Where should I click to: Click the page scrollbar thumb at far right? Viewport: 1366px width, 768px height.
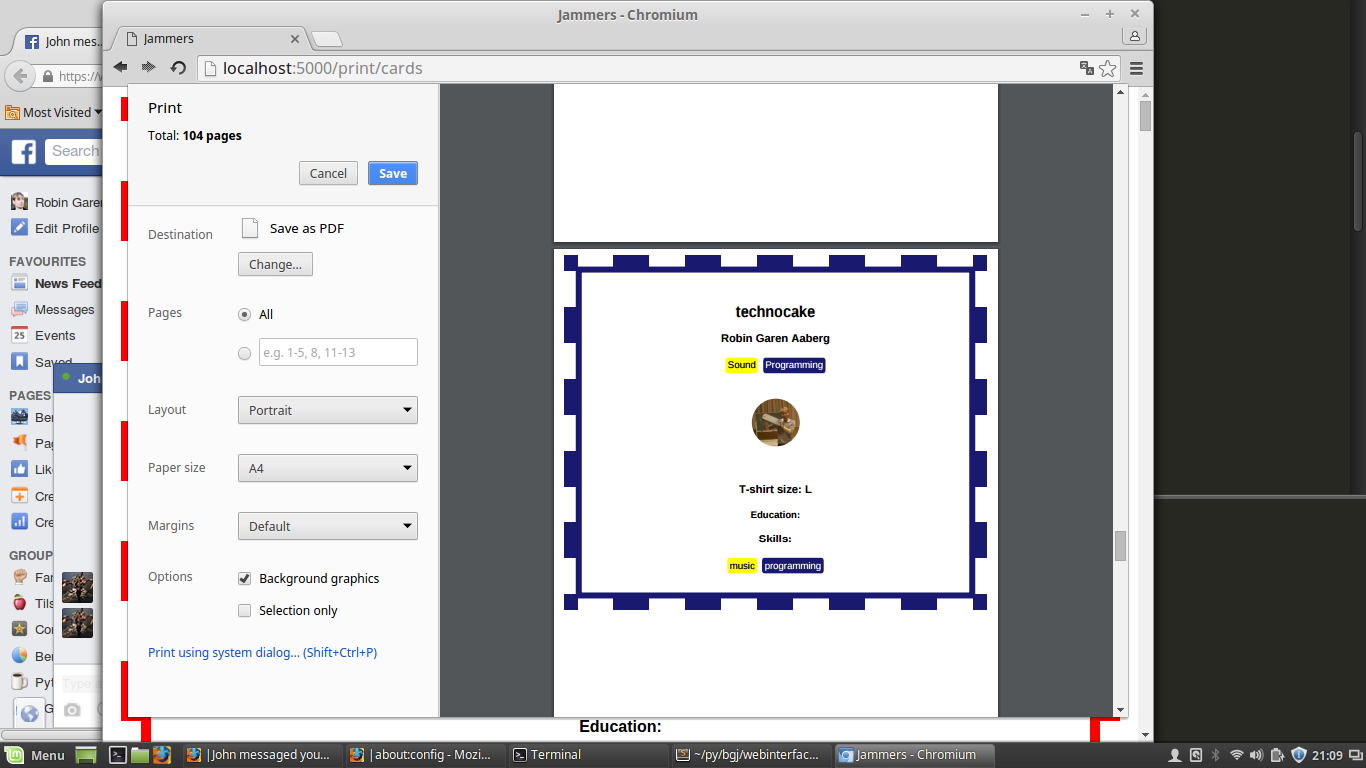click(1145, 115)
